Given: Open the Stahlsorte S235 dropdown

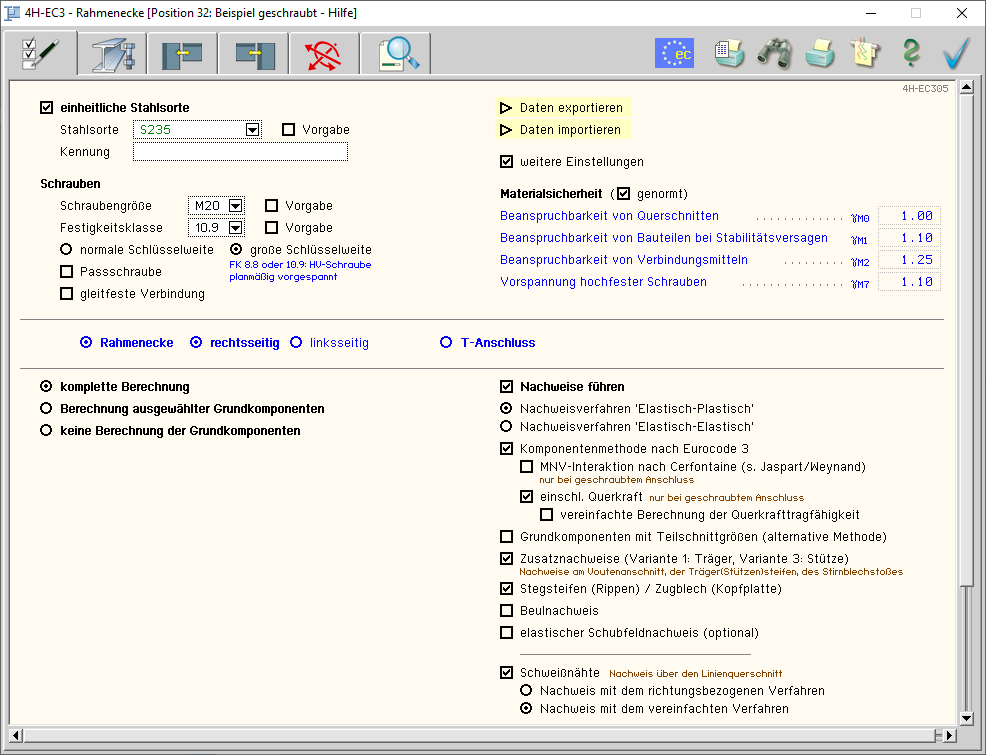Looking at the screenshot, I should click(x=253, y=130).
